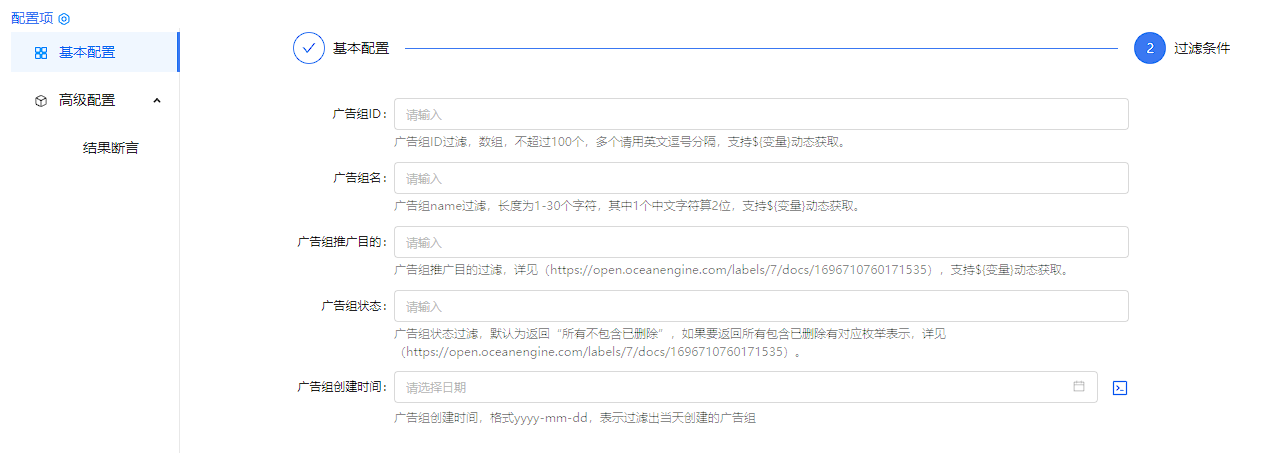Click the settings icon beside 配置项
This screenshot has width=1261, height=453.
[64, 18]
